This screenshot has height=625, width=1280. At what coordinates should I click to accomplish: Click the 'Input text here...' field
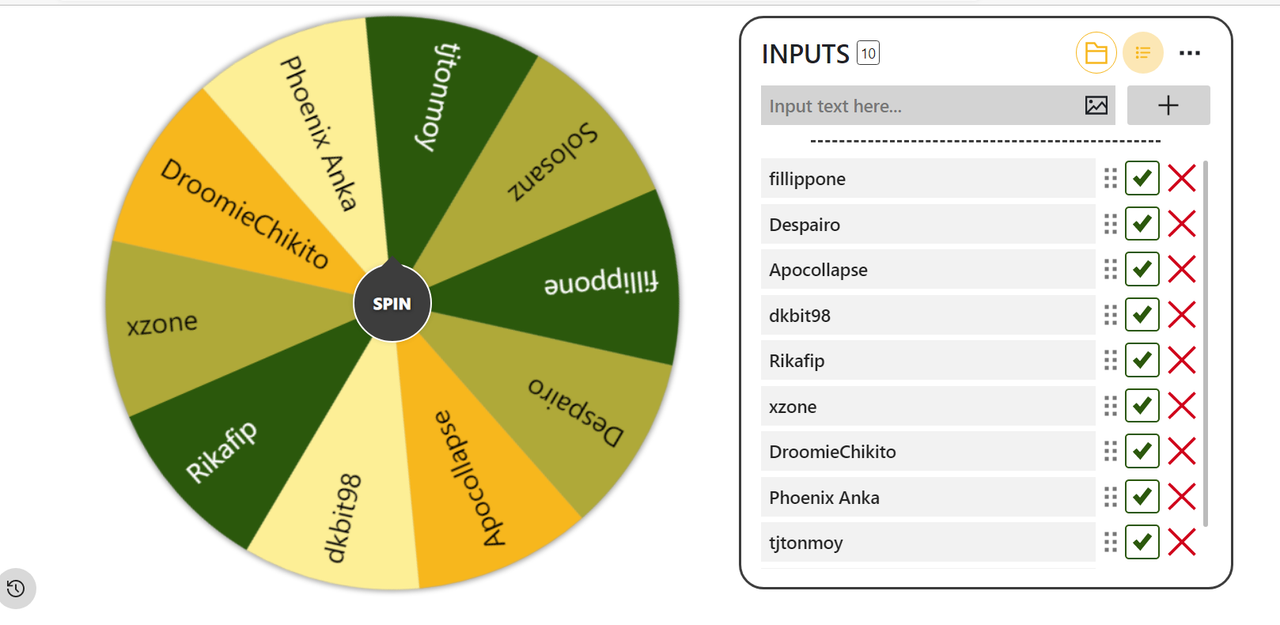click(918, 105)
